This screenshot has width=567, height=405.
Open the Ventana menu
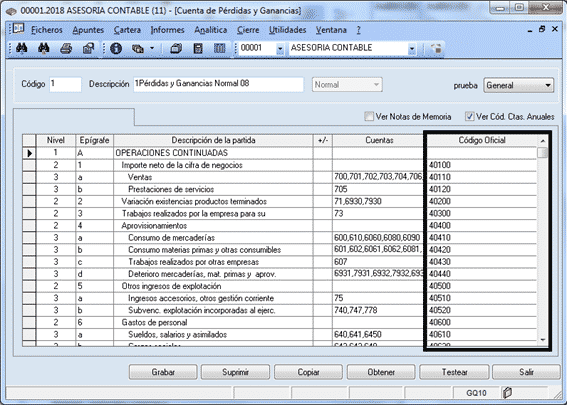(x=331, y=30)
